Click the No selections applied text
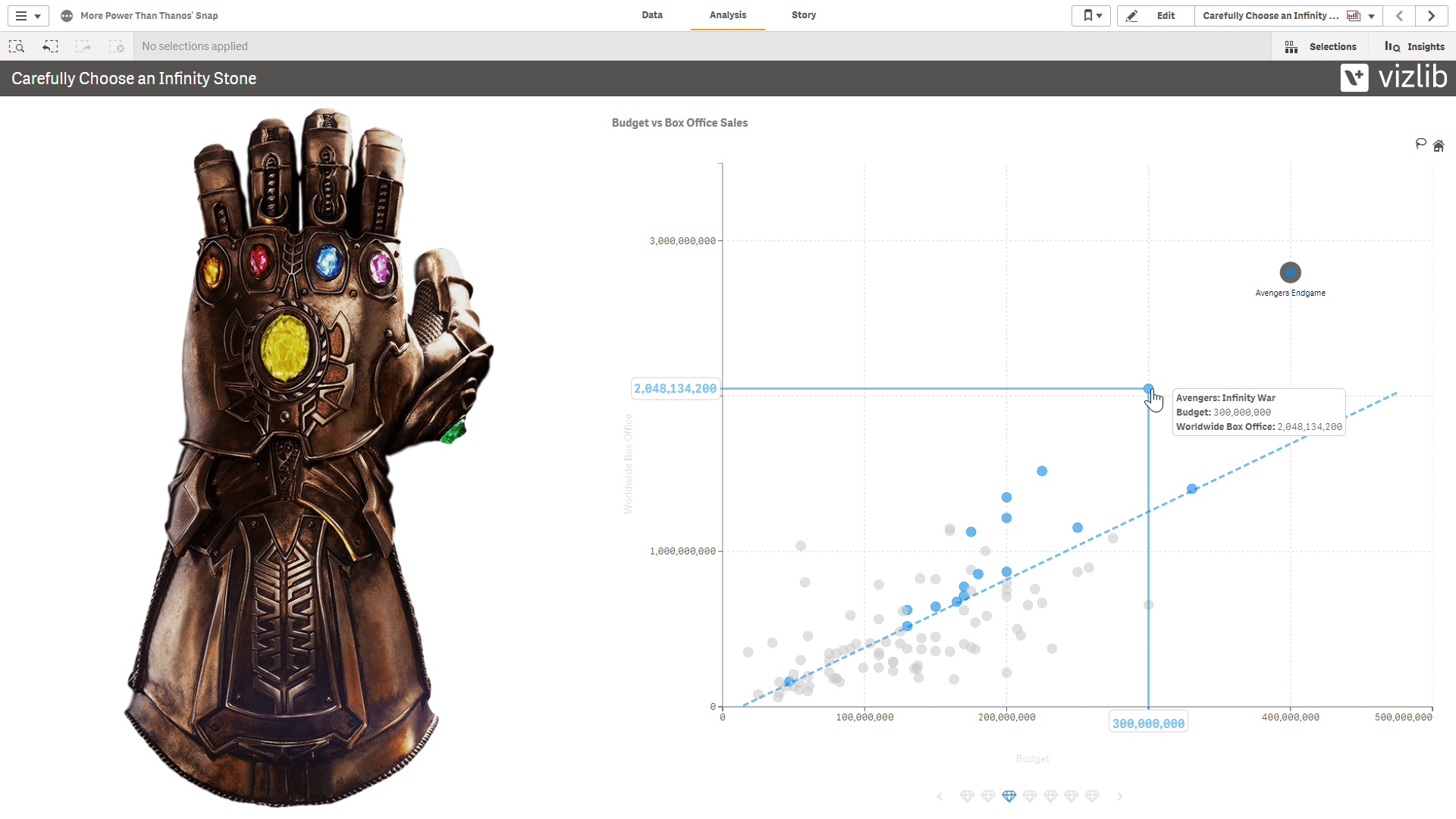Viewport: 1456px width, 819px height. click(x=195, y=46)
